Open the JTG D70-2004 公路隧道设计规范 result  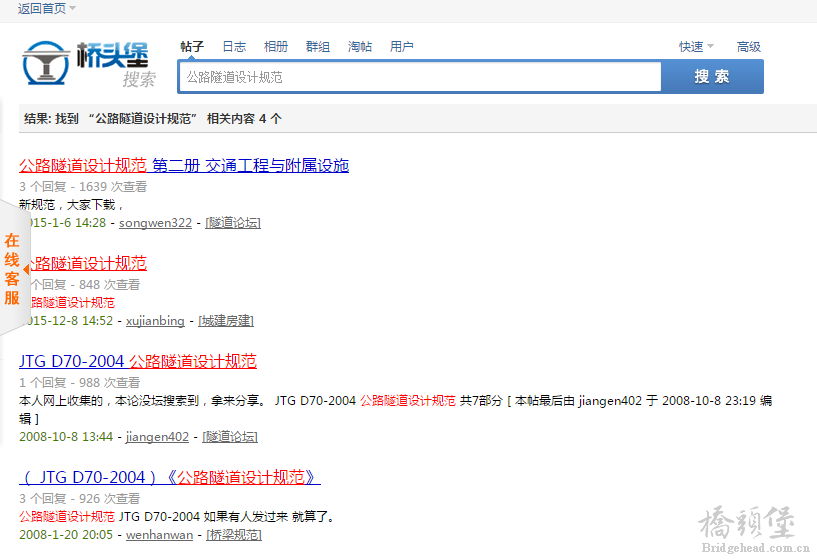tap(138, 362)
